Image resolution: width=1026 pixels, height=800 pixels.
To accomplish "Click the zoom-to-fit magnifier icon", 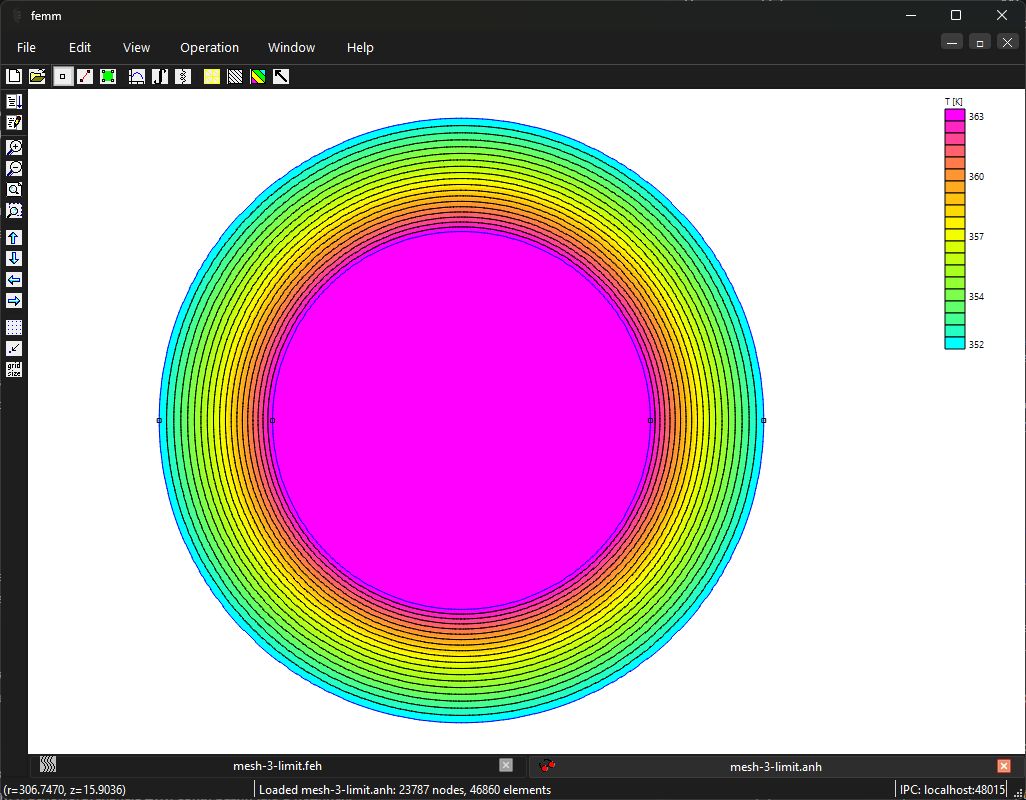I will pos(14,189).
